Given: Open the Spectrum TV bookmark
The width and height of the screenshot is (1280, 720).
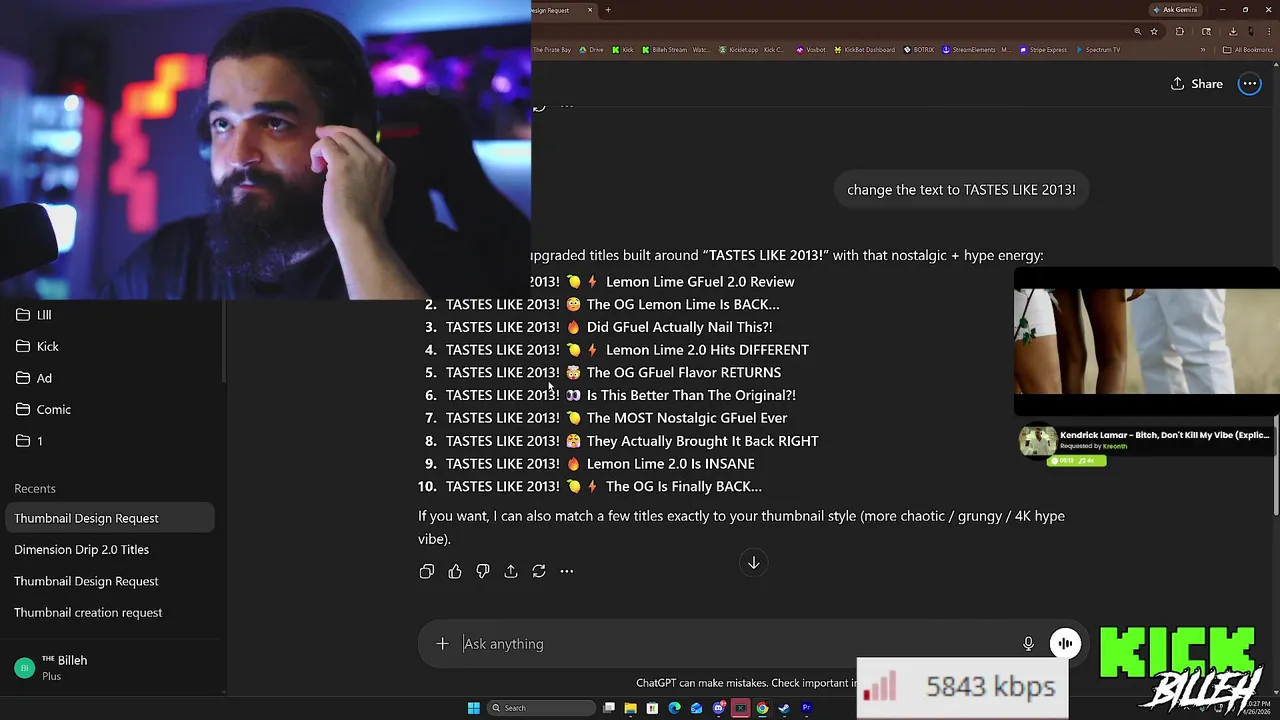Looking at the screenshot, I should 1099,50.
